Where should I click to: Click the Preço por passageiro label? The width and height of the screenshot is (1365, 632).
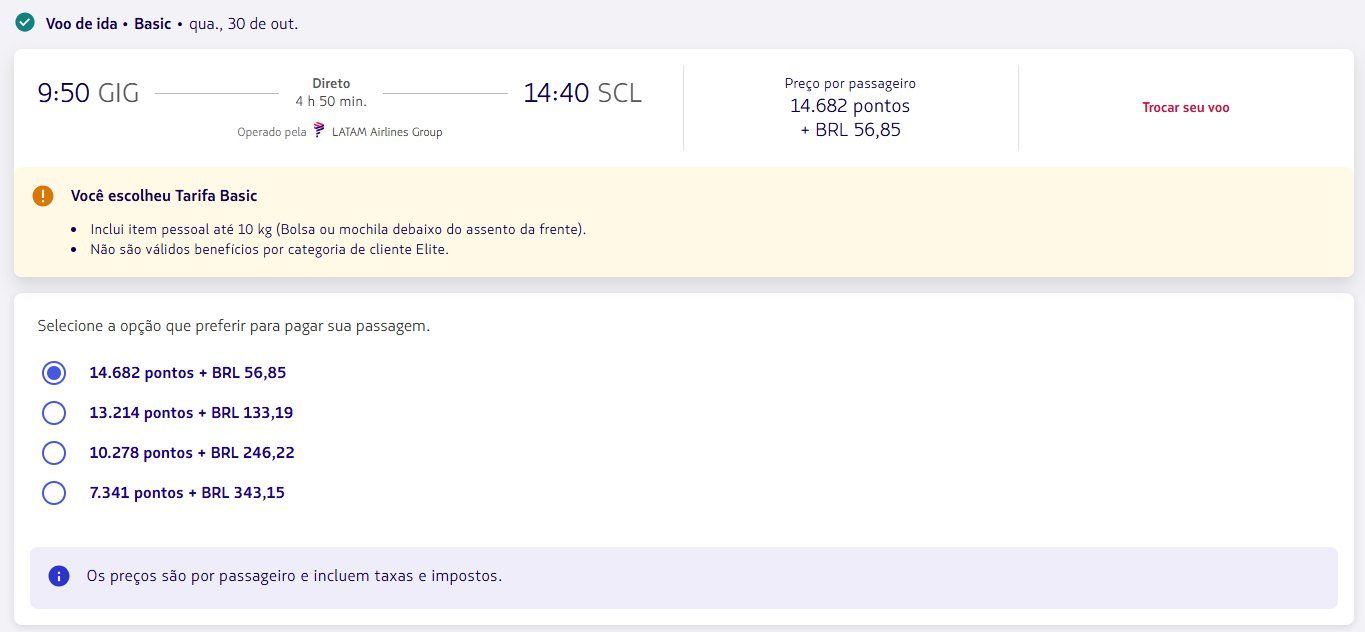[850, 84]
